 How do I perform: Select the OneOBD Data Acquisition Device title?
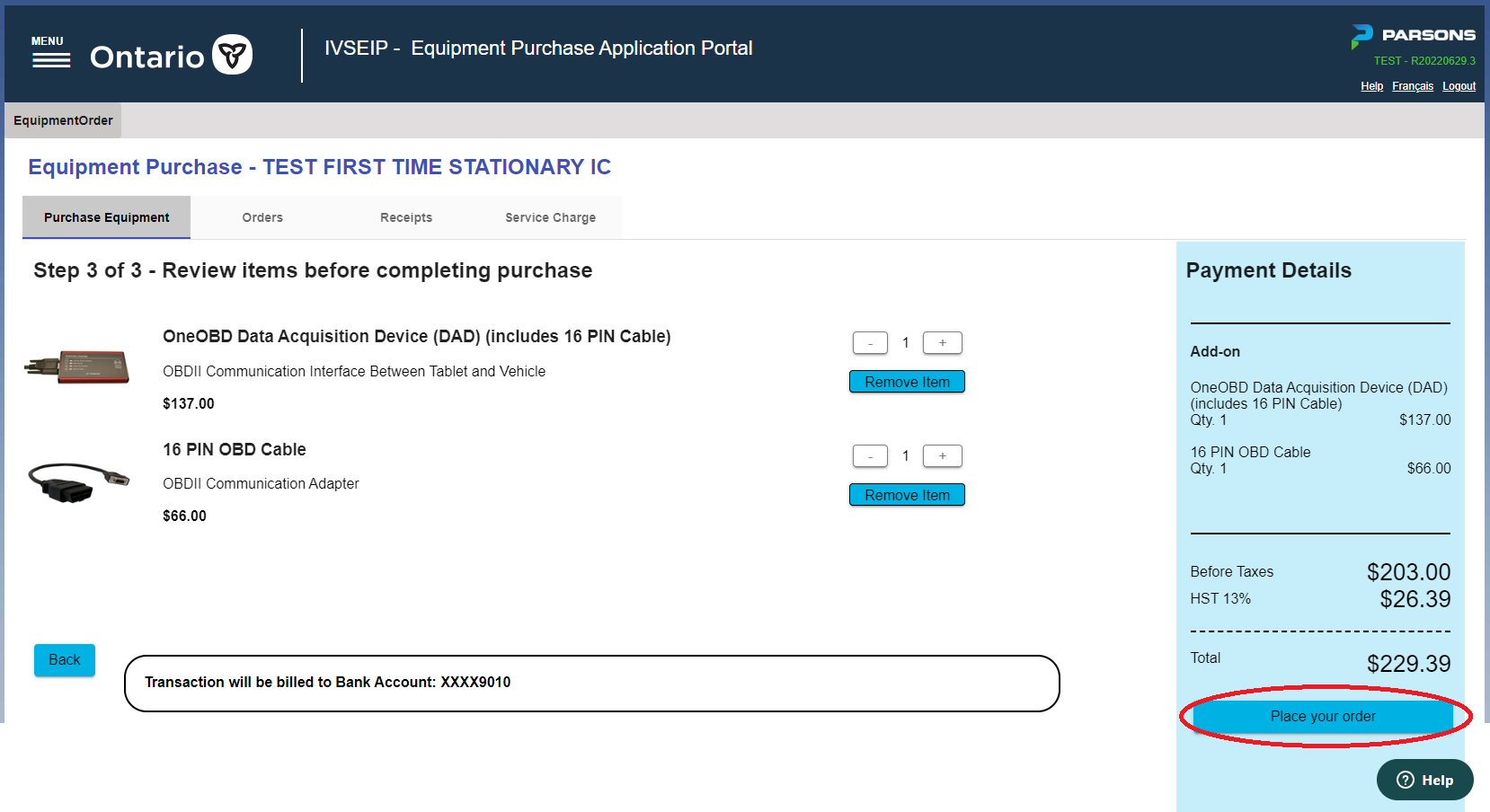click(x=417, y=336)
